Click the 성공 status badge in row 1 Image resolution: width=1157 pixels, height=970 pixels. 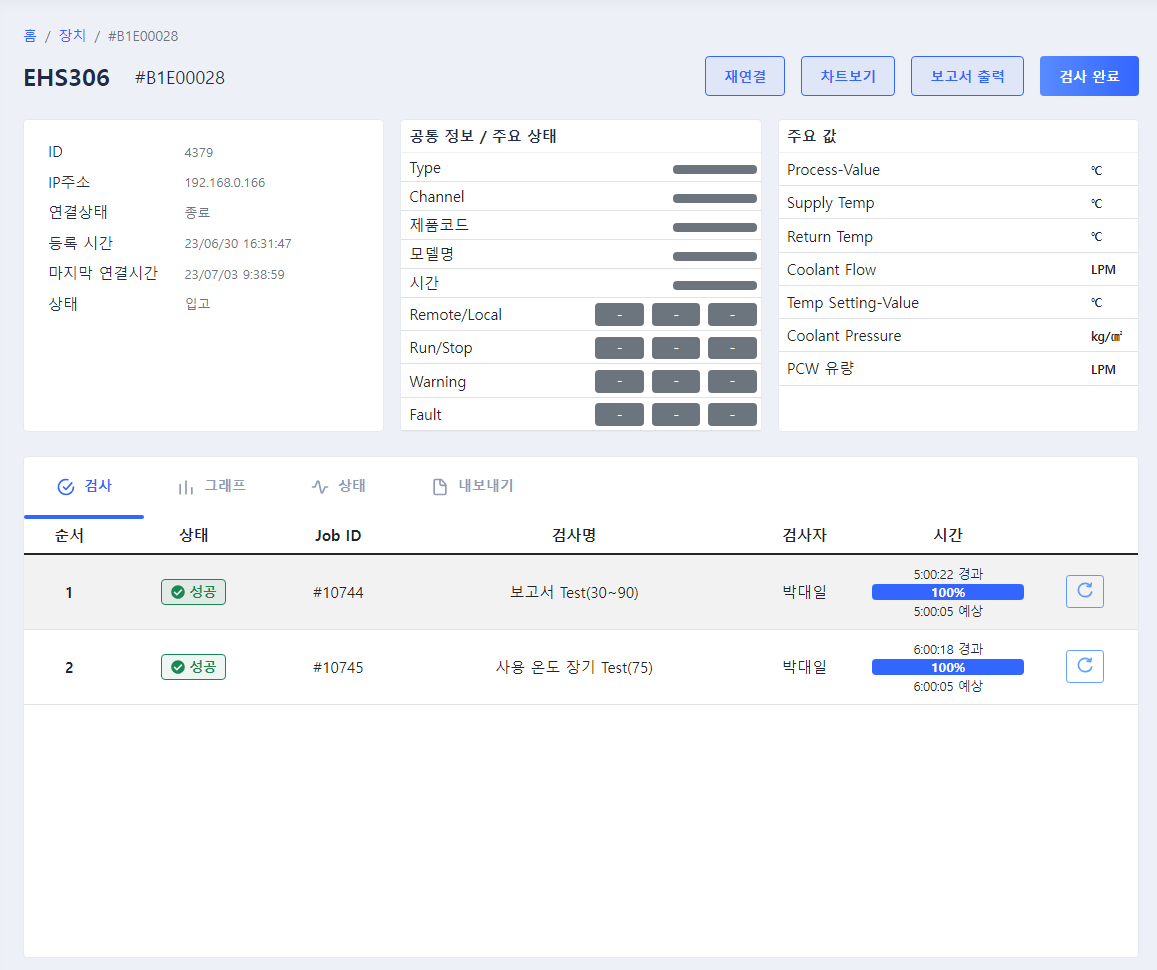[193, 592]
